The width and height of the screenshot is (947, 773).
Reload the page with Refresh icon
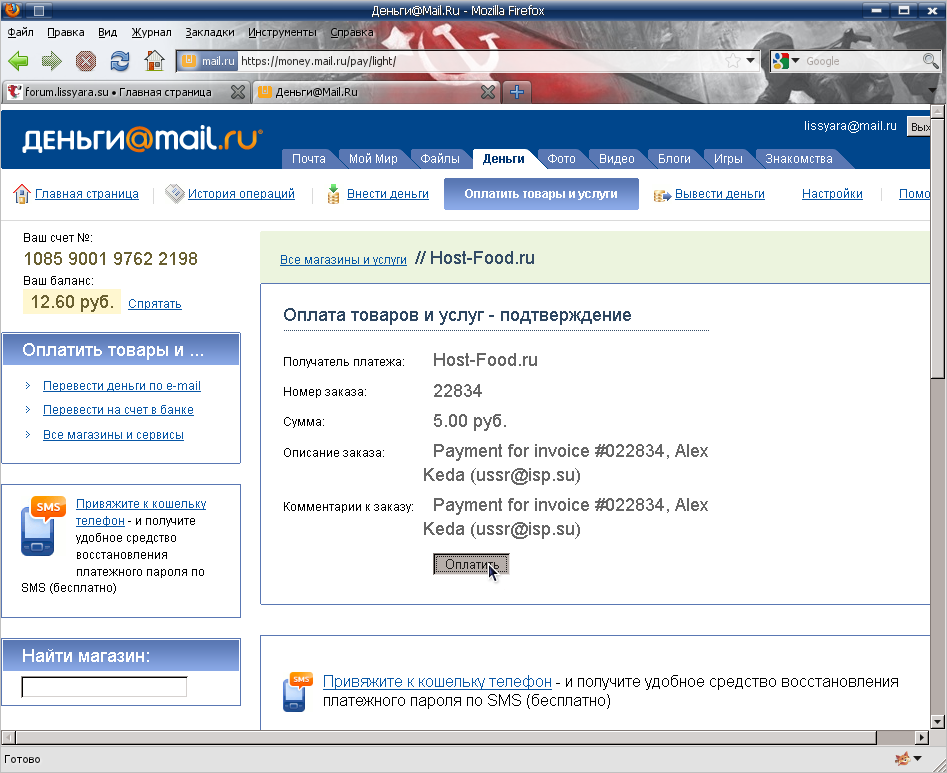120,60
